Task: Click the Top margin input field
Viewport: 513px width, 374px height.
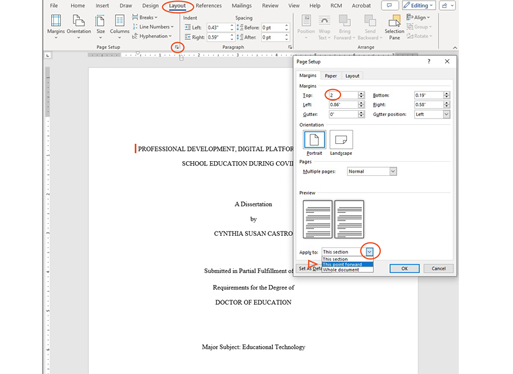Action: (343, 95)
